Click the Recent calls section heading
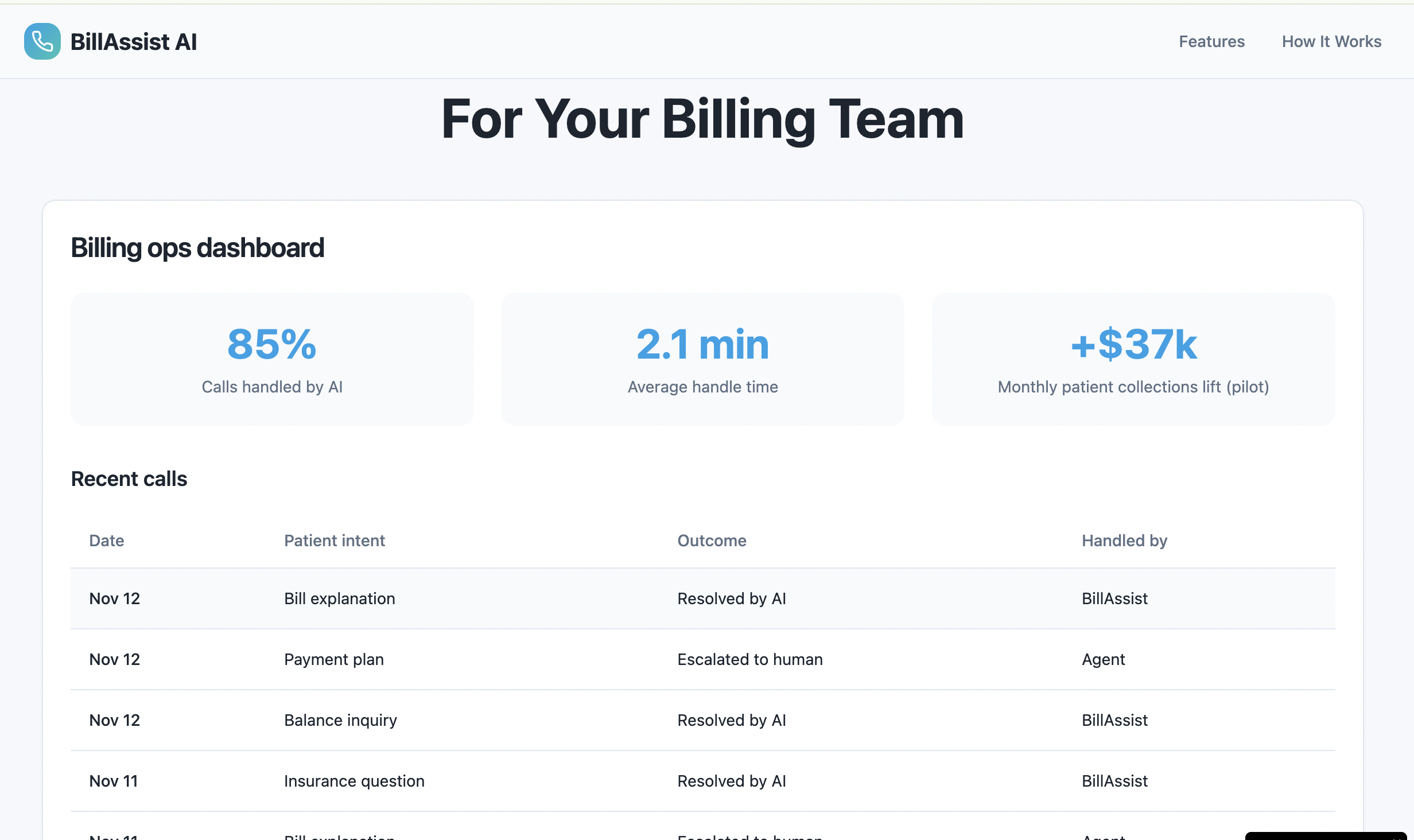 pyautogui.click(x=129, y=479)
